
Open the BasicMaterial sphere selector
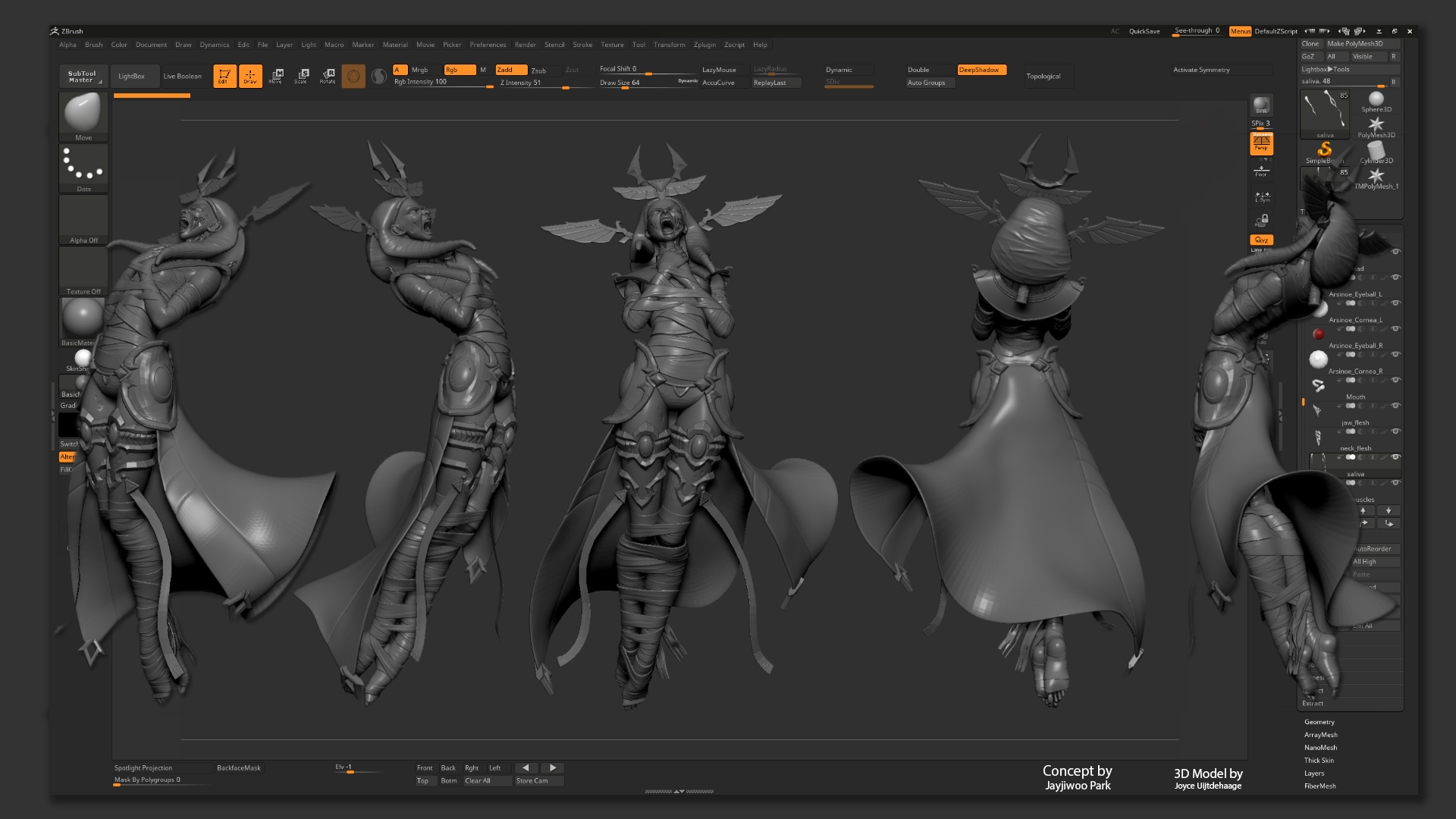[83, 322]
